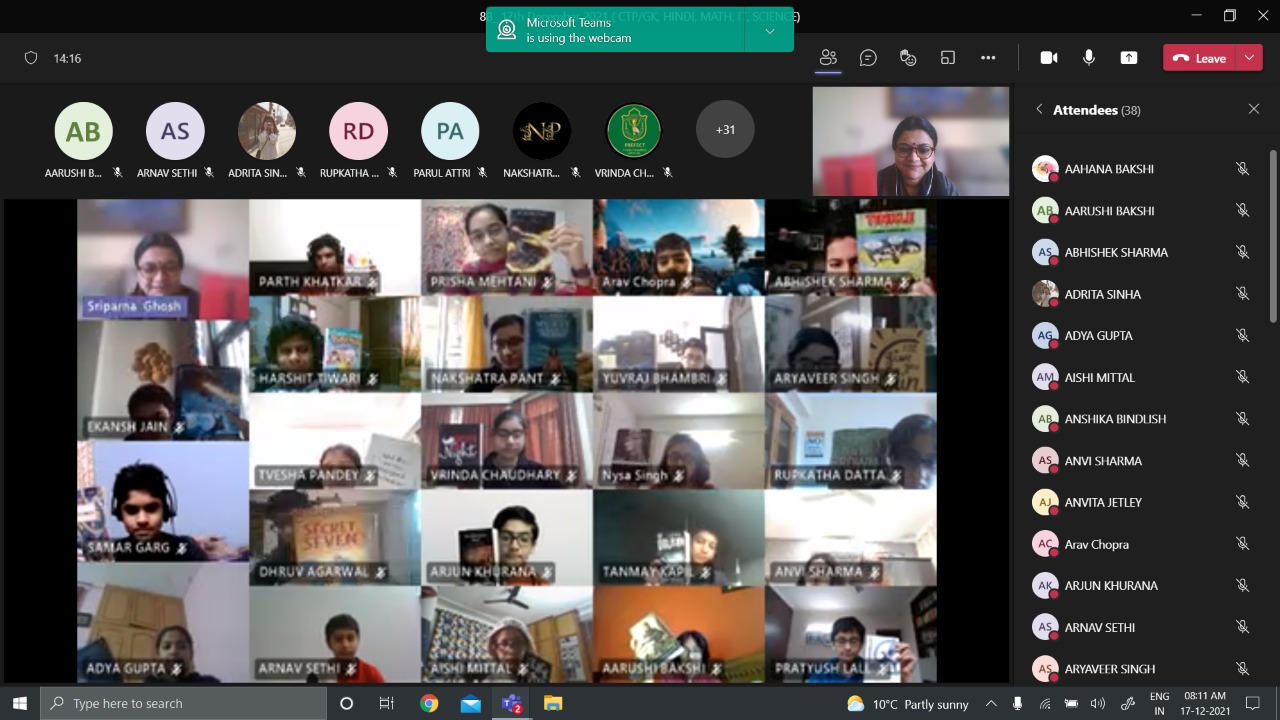Open the Windows notification center
Viewport: 1280px width, 720px height.
pyautogui.click(x=1252, y=703)
